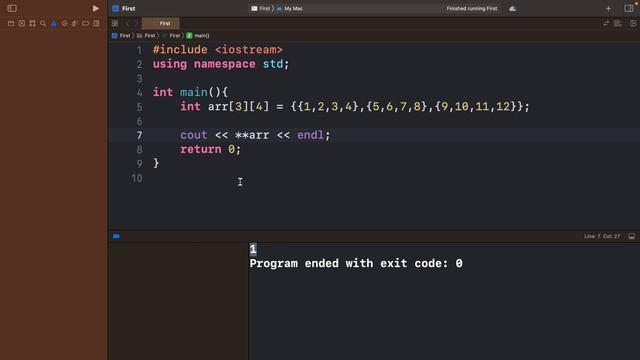Click on <iostream> in line 1
The width and height of the screenshot is (640, 360).
click(x=249, y=50)
